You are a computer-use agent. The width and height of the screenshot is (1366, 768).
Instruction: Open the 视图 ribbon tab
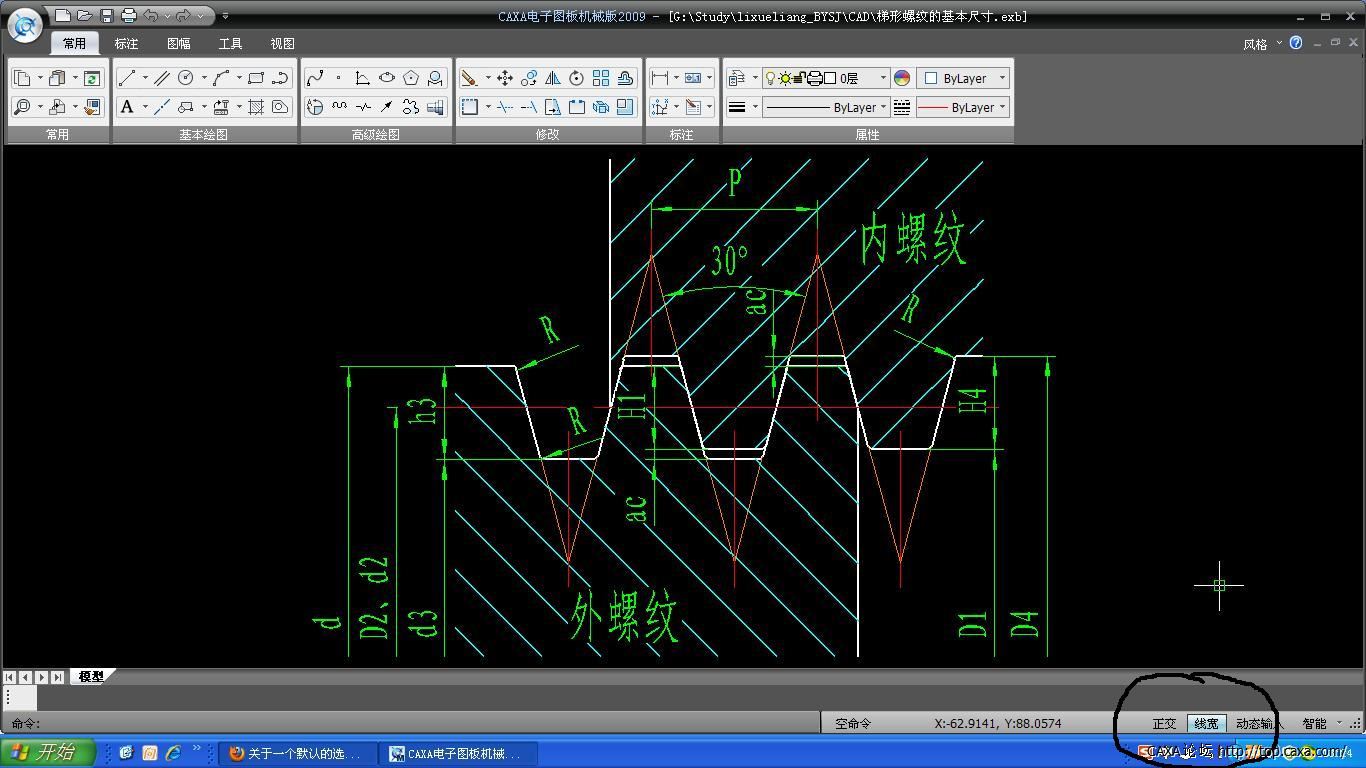282,44
